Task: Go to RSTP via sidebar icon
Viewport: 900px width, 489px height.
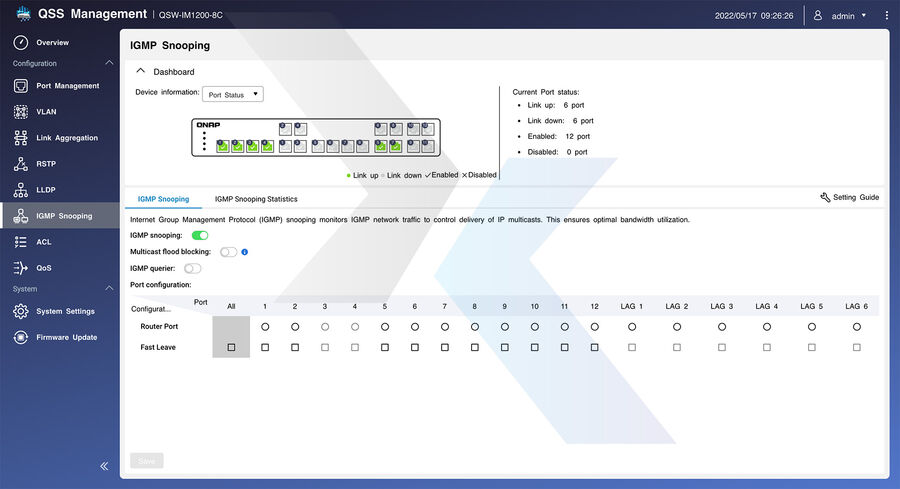Action: pos(20,164)
